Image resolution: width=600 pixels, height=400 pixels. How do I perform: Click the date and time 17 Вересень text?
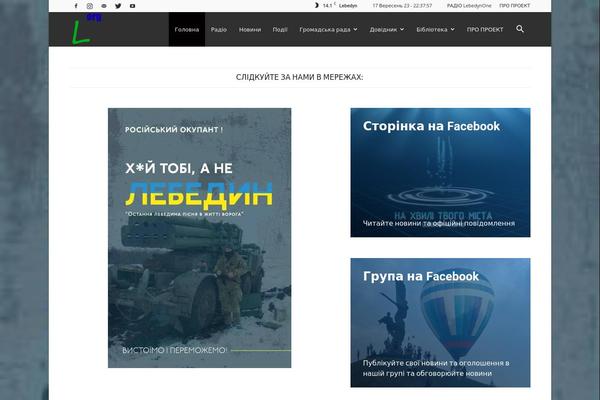point(402,6)
